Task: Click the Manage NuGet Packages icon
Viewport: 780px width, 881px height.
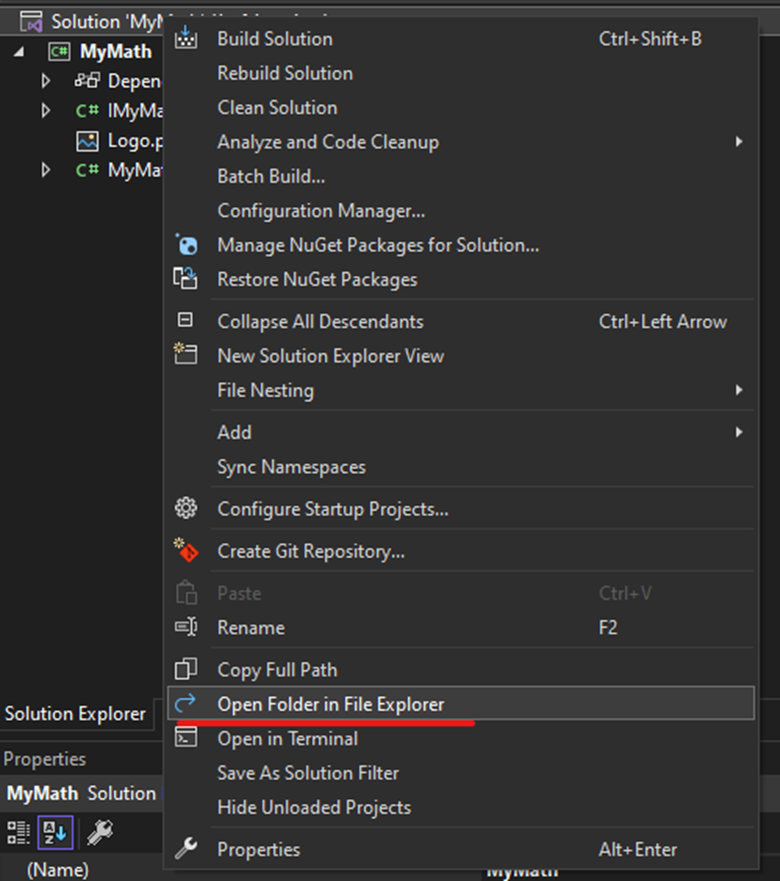Action: [x=186, y=244]
